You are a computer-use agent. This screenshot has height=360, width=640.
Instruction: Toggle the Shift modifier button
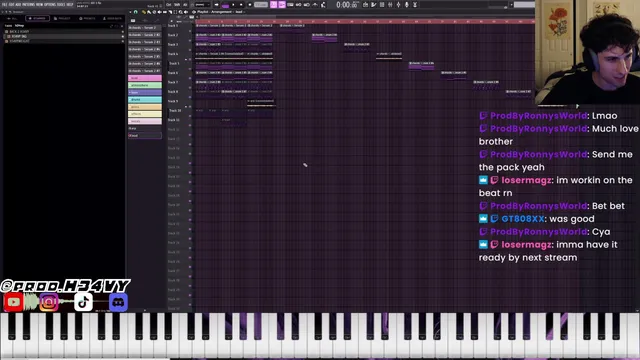pyautogui.click(x=177, y=4)
